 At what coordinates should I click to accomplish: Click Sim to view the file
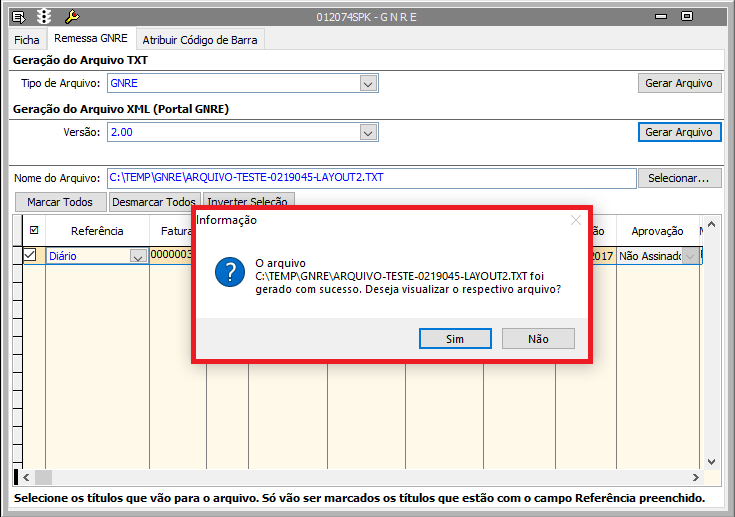[x=455, y=339]
